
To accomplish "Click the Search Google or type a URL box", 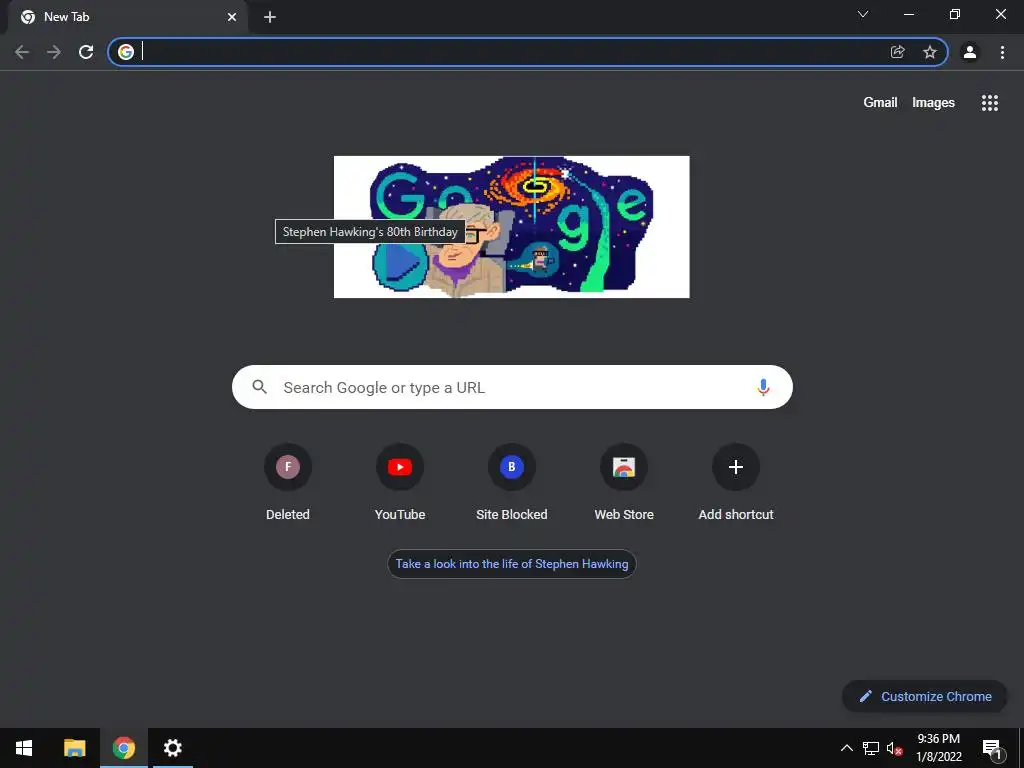I will pos(513,387).
